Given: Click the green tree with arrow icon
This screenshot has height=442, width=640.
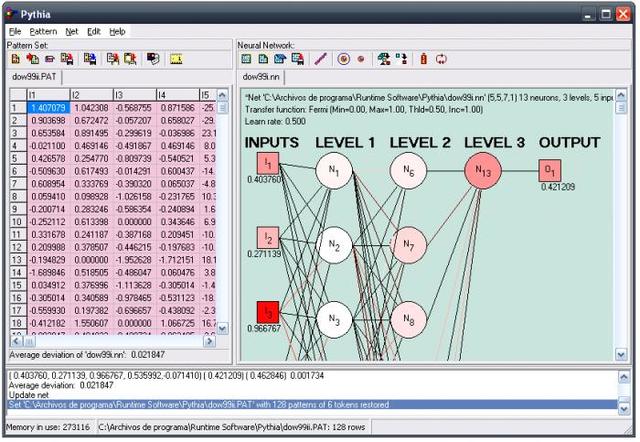Looking at the screenshot, I should pyautogui.click(x=384, y=59).
